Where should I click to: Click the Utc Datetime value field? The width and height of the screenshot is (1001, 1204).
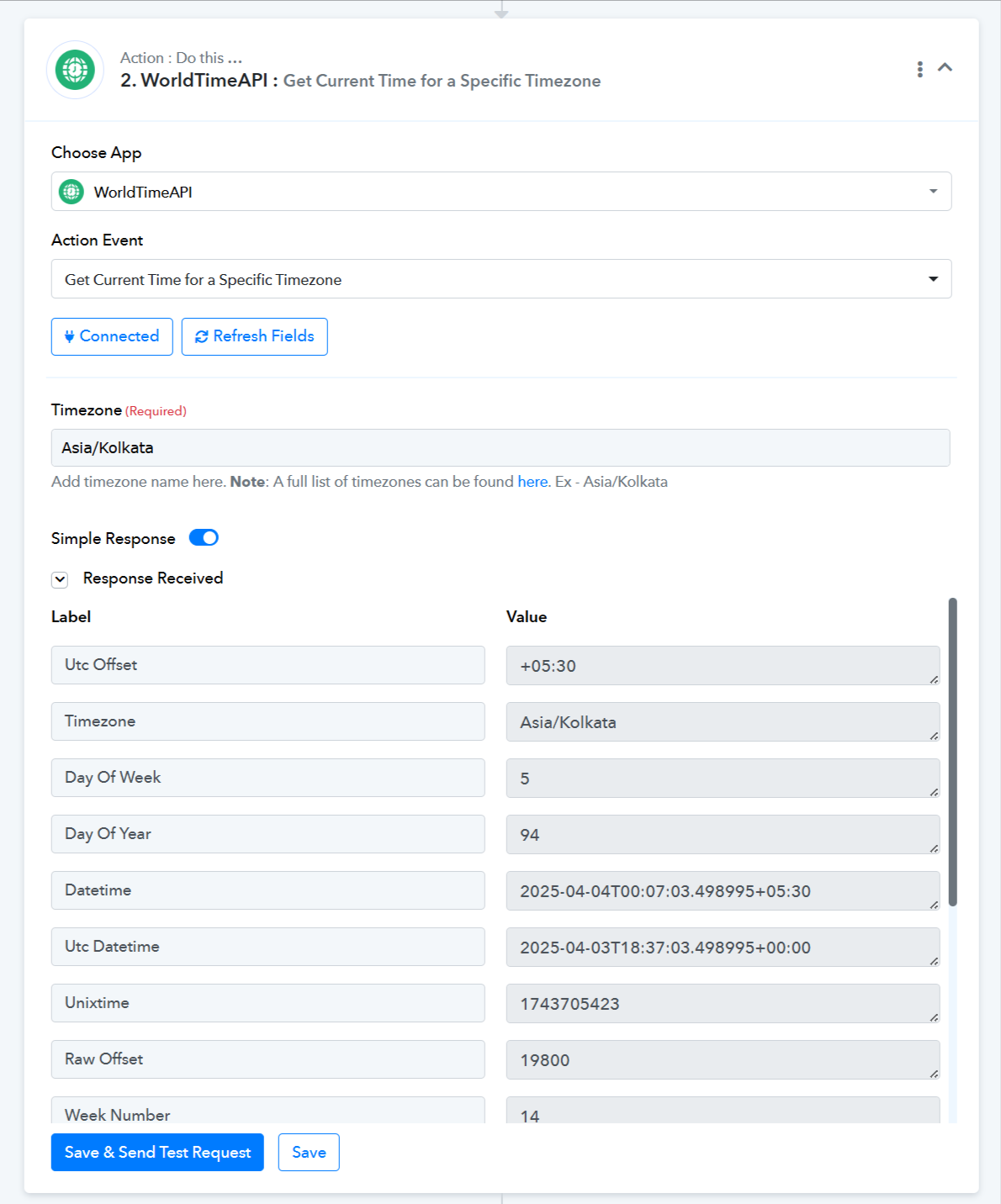click(723, 948)
